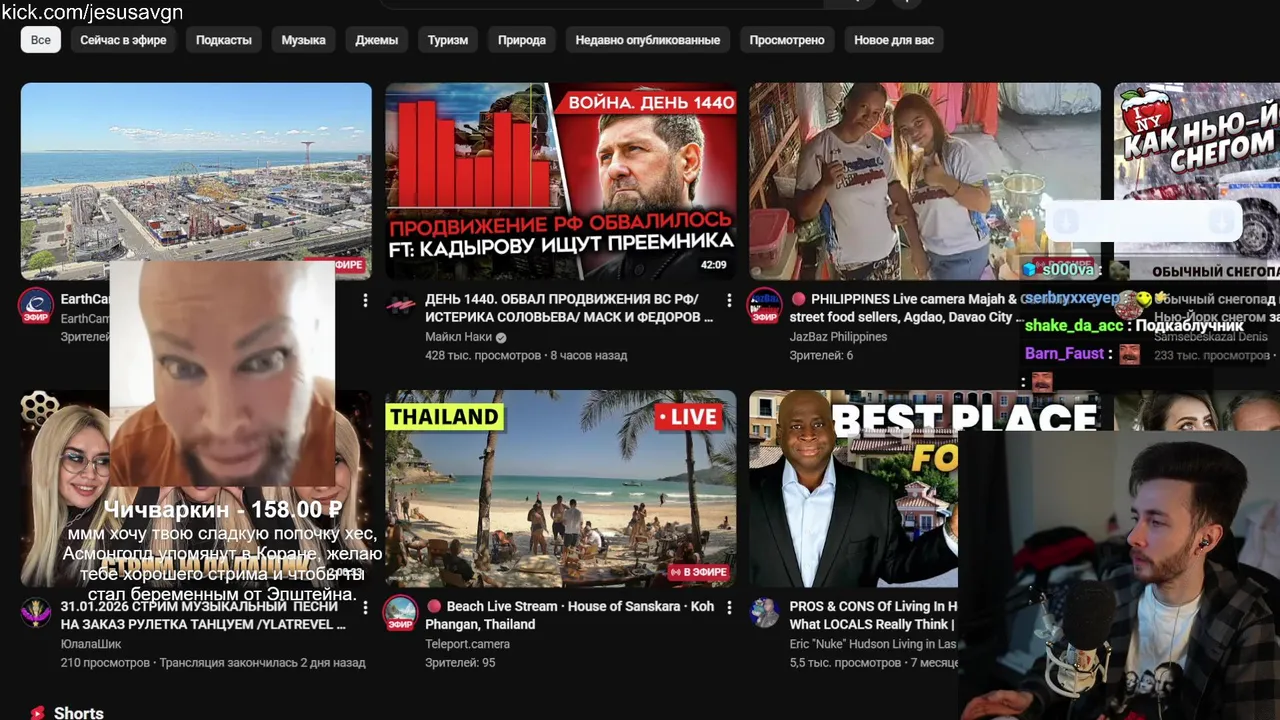Image resolution: width=1280 pixels, height=720 pixels.
Task: Open the "31.01.2026 СТРИМ МУЗЫКАЛЬНЫЙ" video title
Action: (x=203, y=615)
